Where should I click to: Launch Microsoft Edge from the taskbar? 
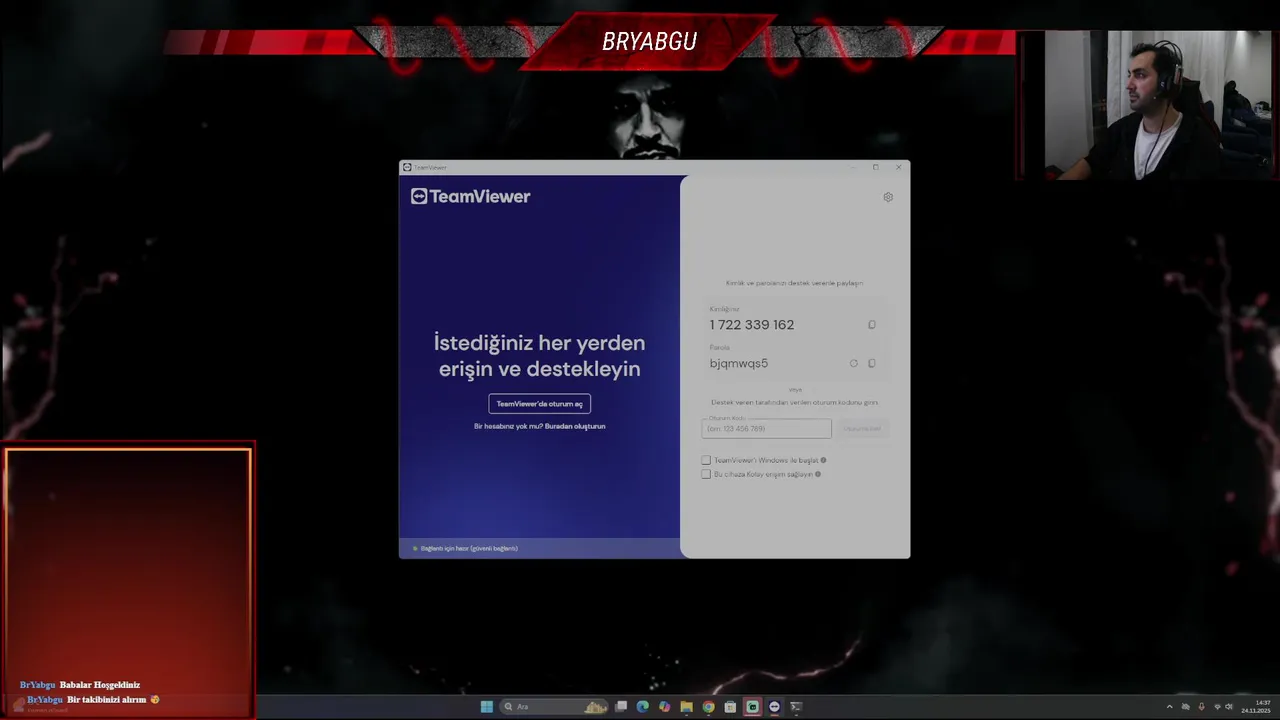[x=642, y=707]
